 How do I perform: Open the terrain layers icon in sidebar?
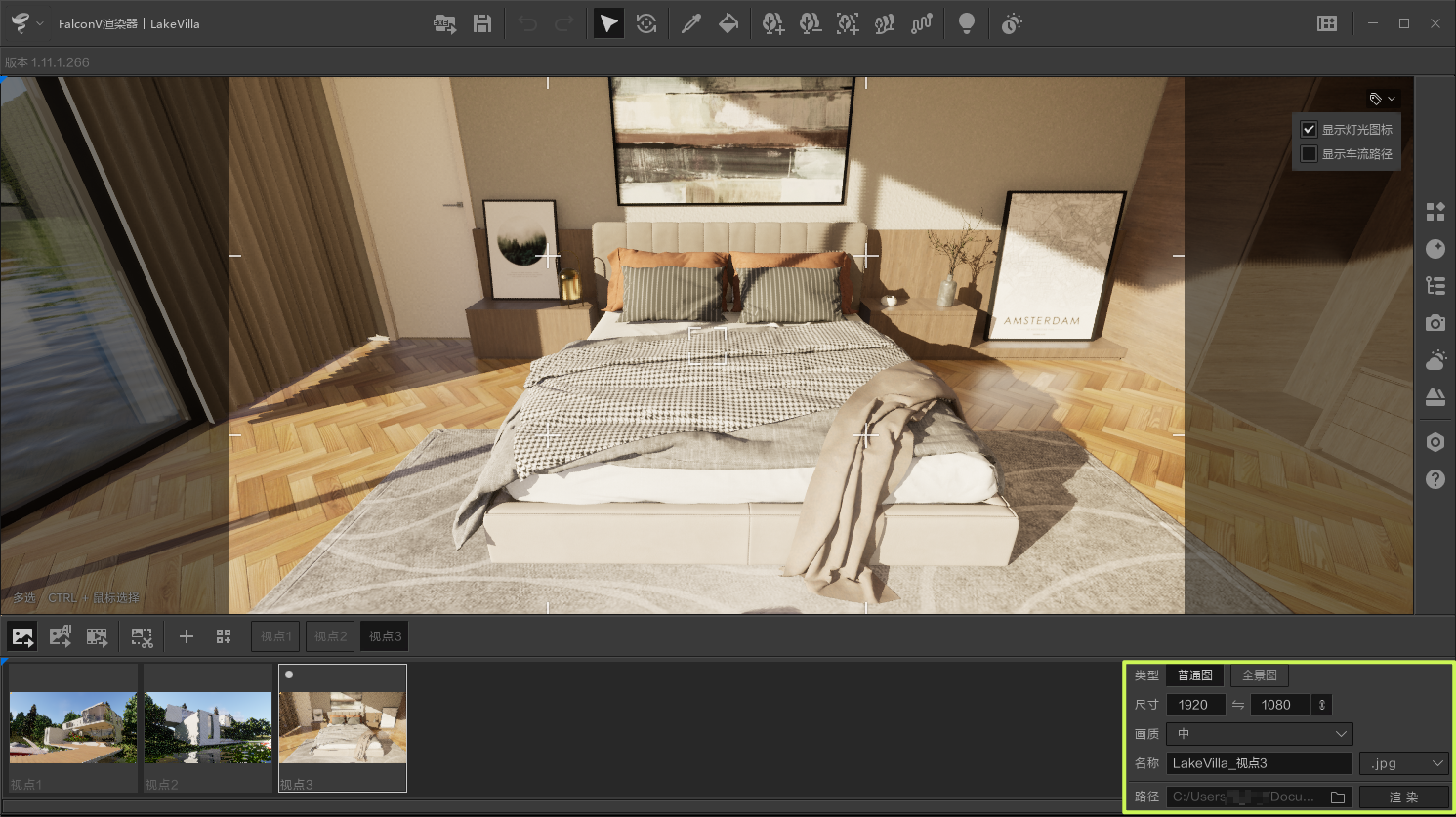(1435, 397)
